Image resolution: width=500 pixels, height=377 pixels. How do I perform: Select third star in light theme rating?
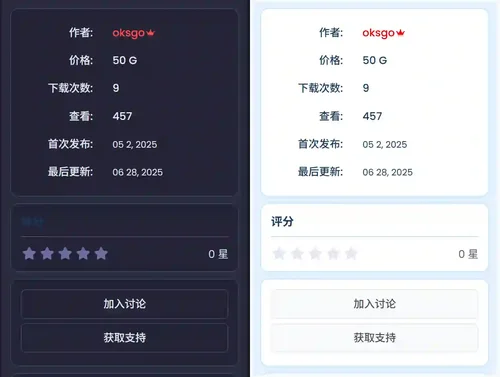[315, 254]
